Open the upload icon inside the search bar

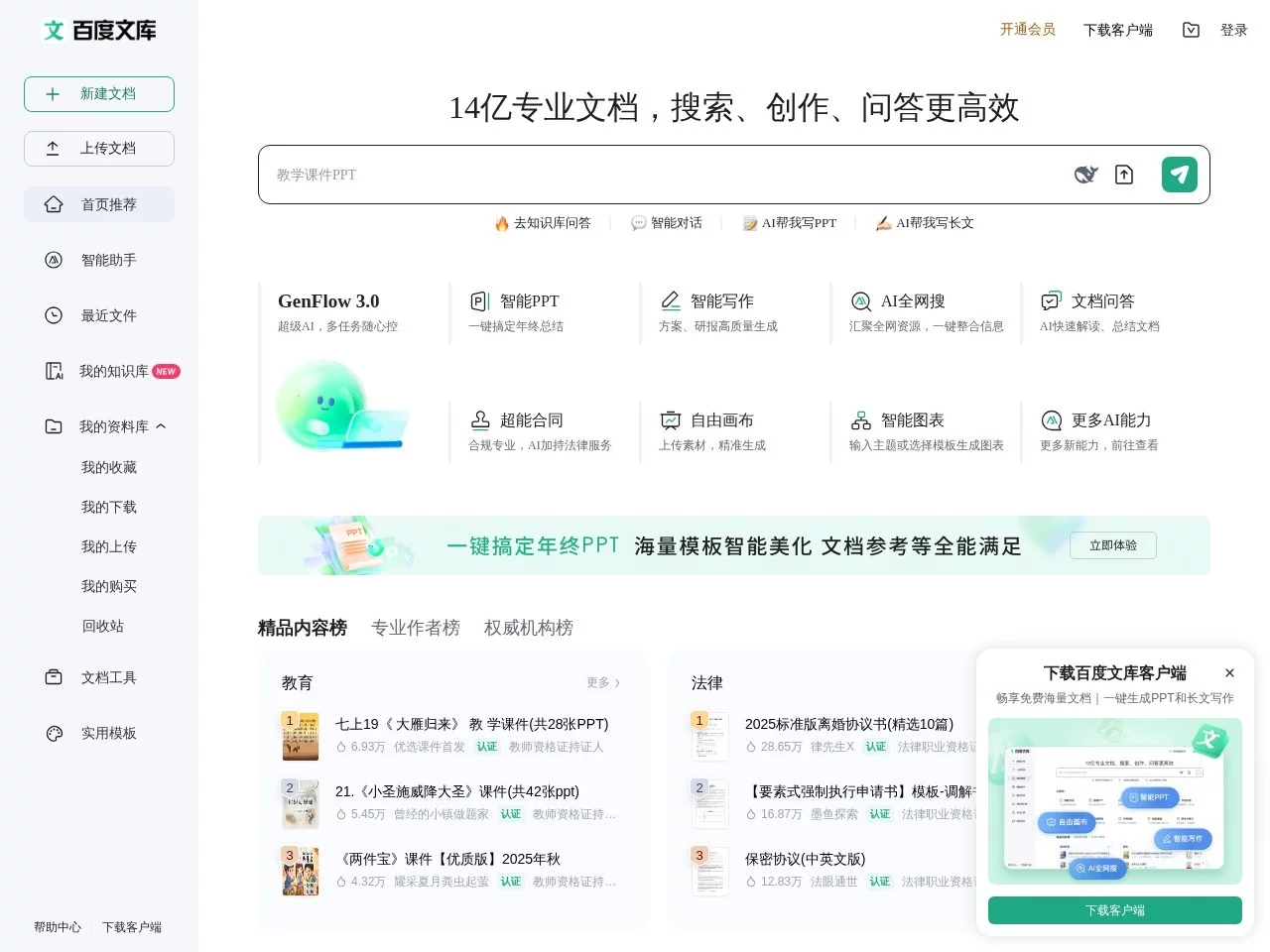(x=1124, y=174)
